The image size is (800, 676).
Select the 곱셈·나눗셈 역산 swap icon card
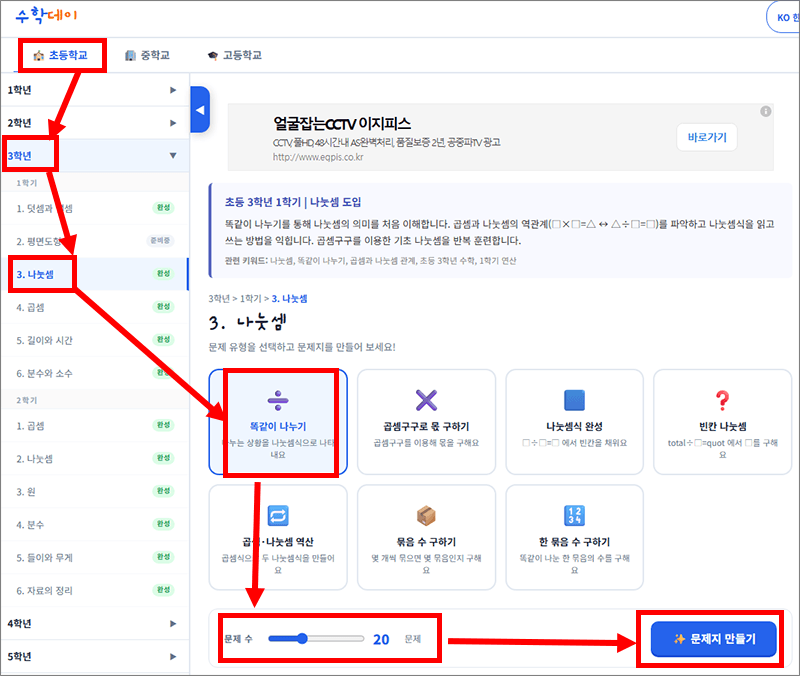[278, 537]
